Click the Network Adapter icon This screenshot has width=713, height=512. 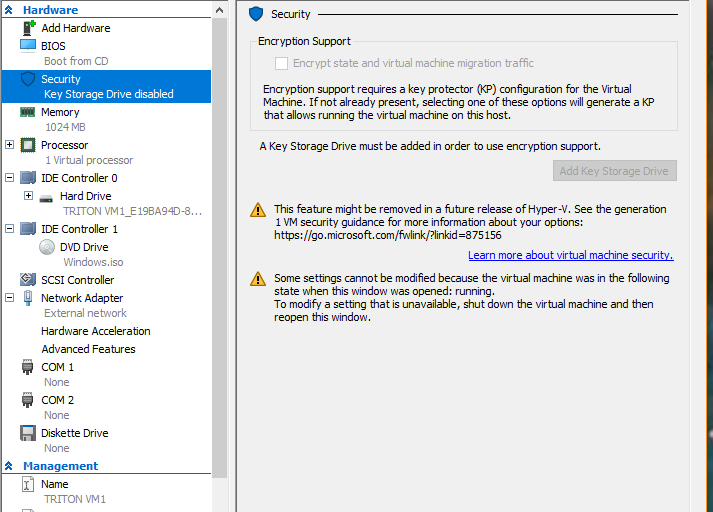(28, 298)
